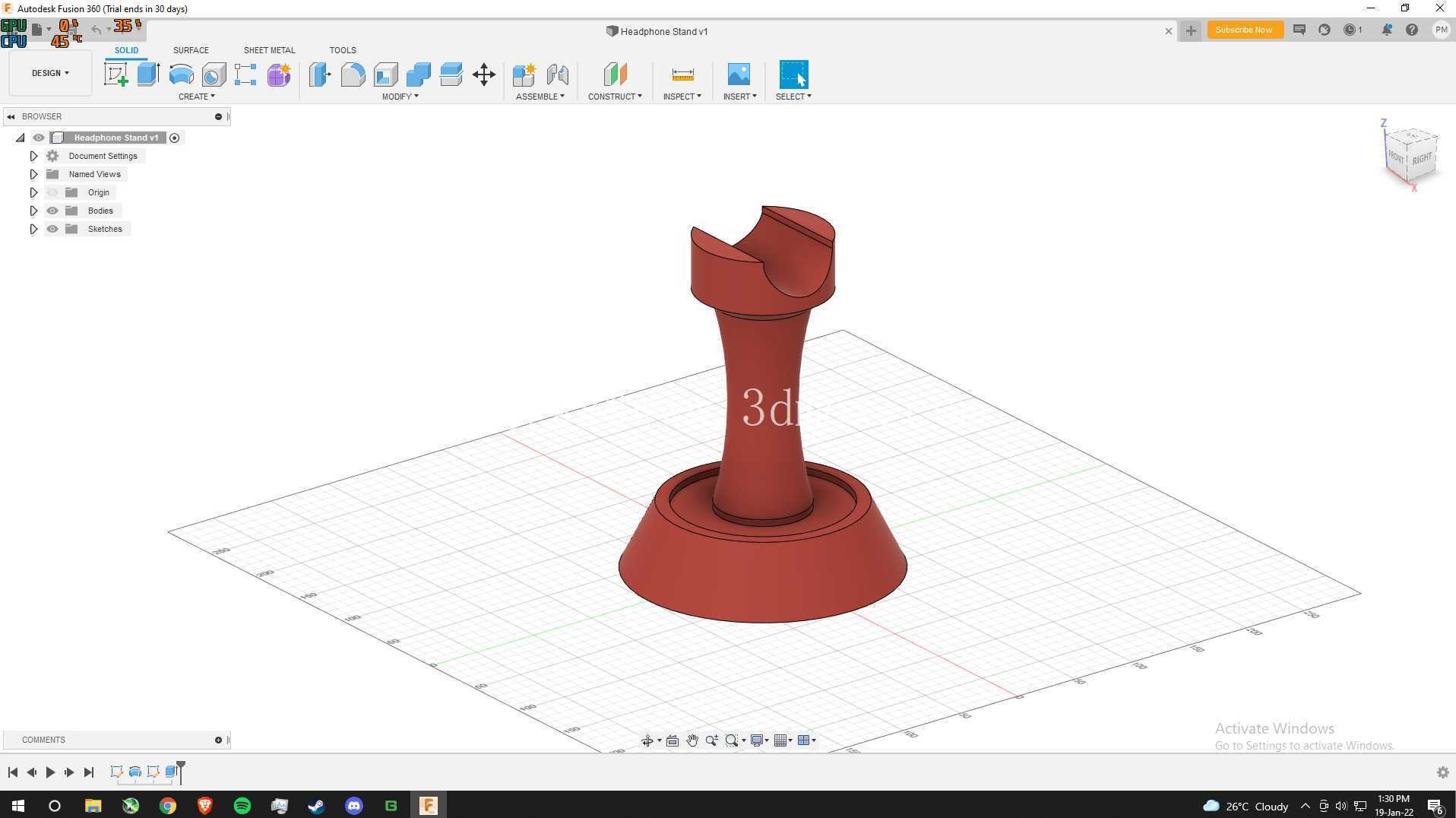Open the SELECT dropdown menu
The height and width of the screenshot is (818, 1456).
click(793, 97)
